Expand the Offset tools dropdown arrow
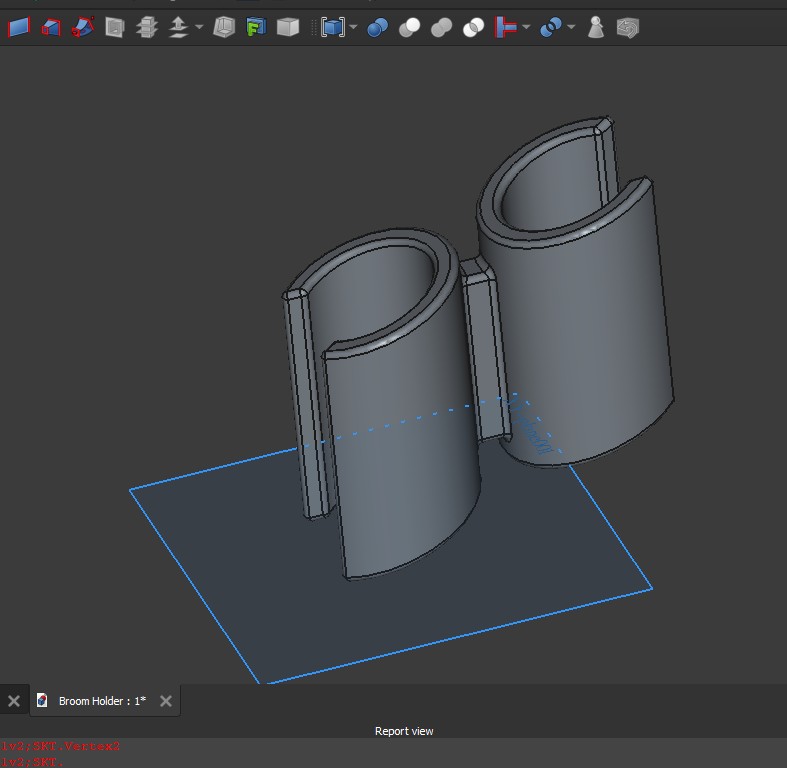787x768 pixels. [x=199, y=28]
